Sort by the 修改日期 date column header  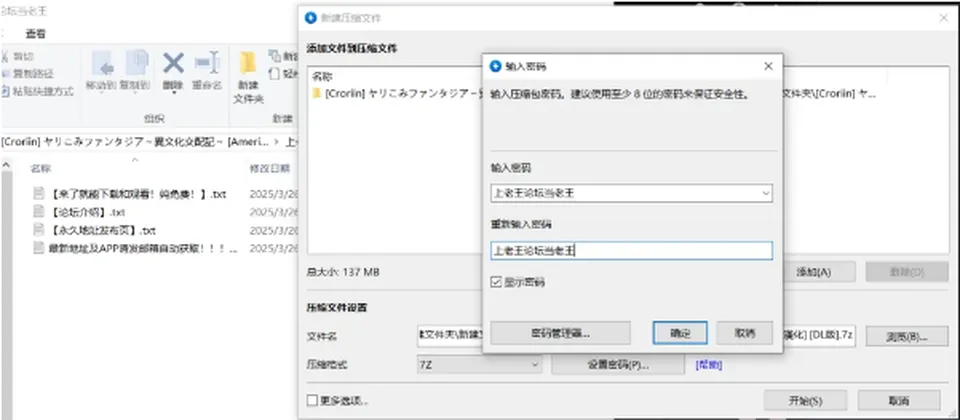(x=269, y=168)
